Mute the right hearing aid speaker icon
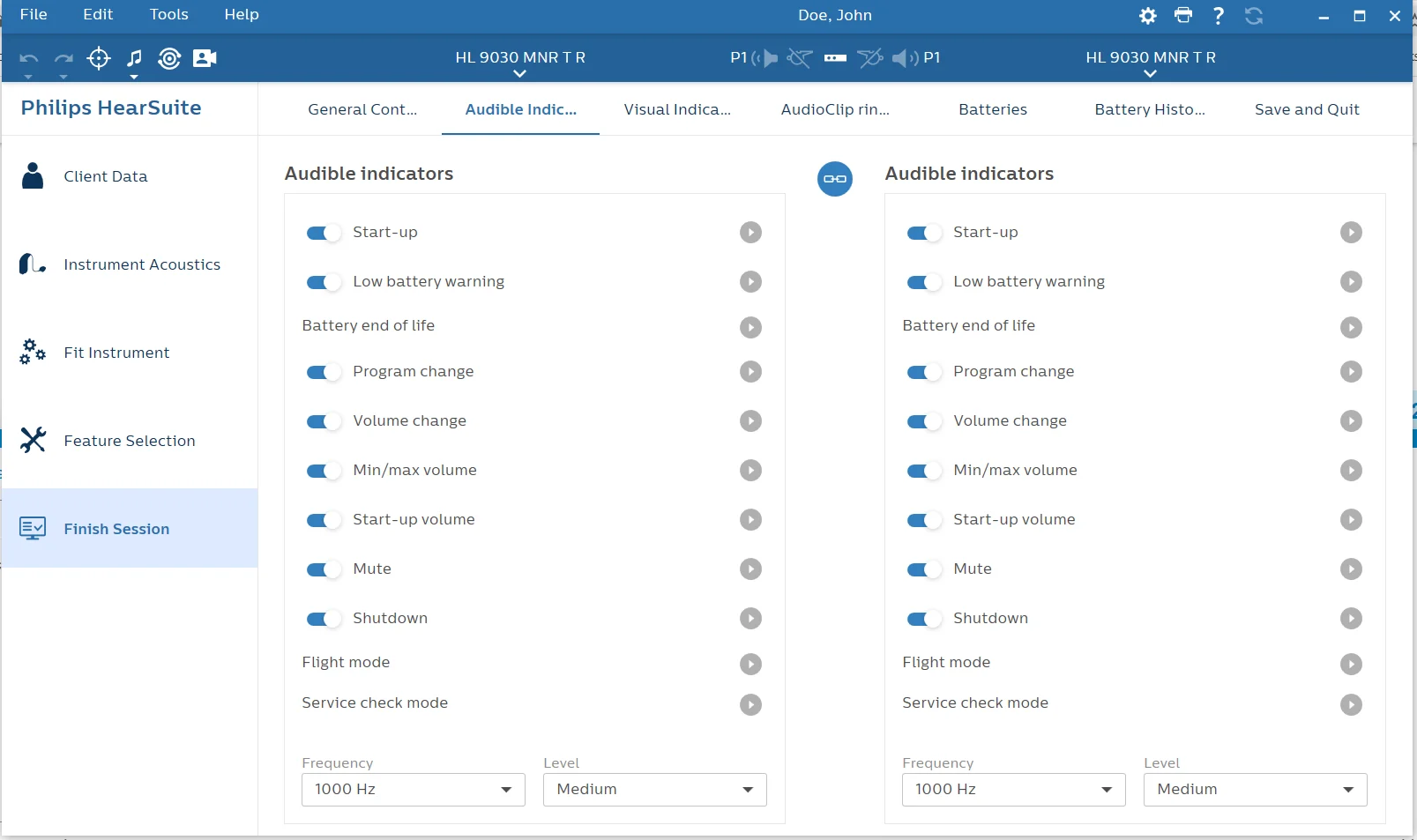Image resolution: width=1417 pixels, height=840 pixels. (905, 58)
